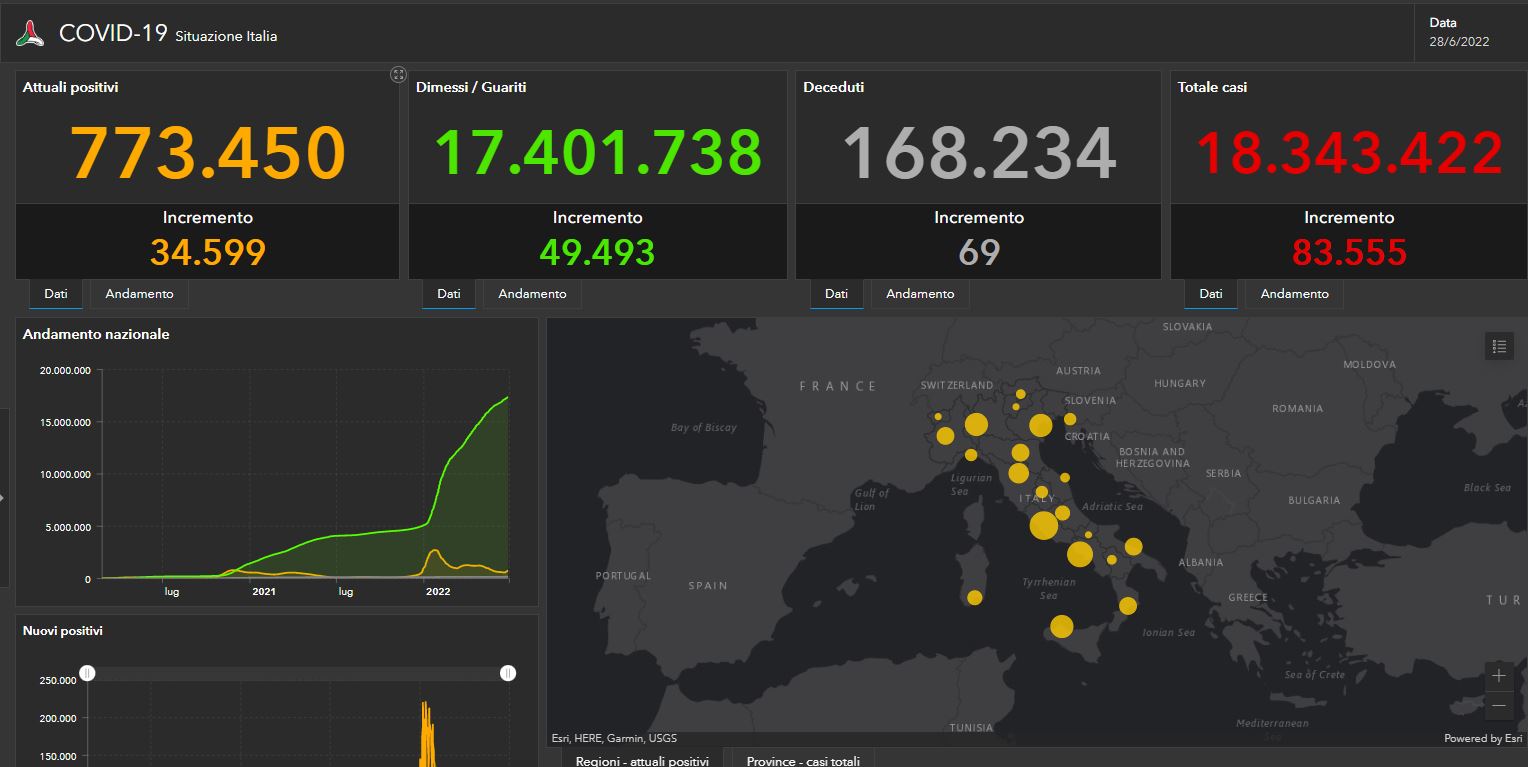1528x767 pixels.
Task: Click the 168.234 deceased value
Action: (x=979, y=153)
